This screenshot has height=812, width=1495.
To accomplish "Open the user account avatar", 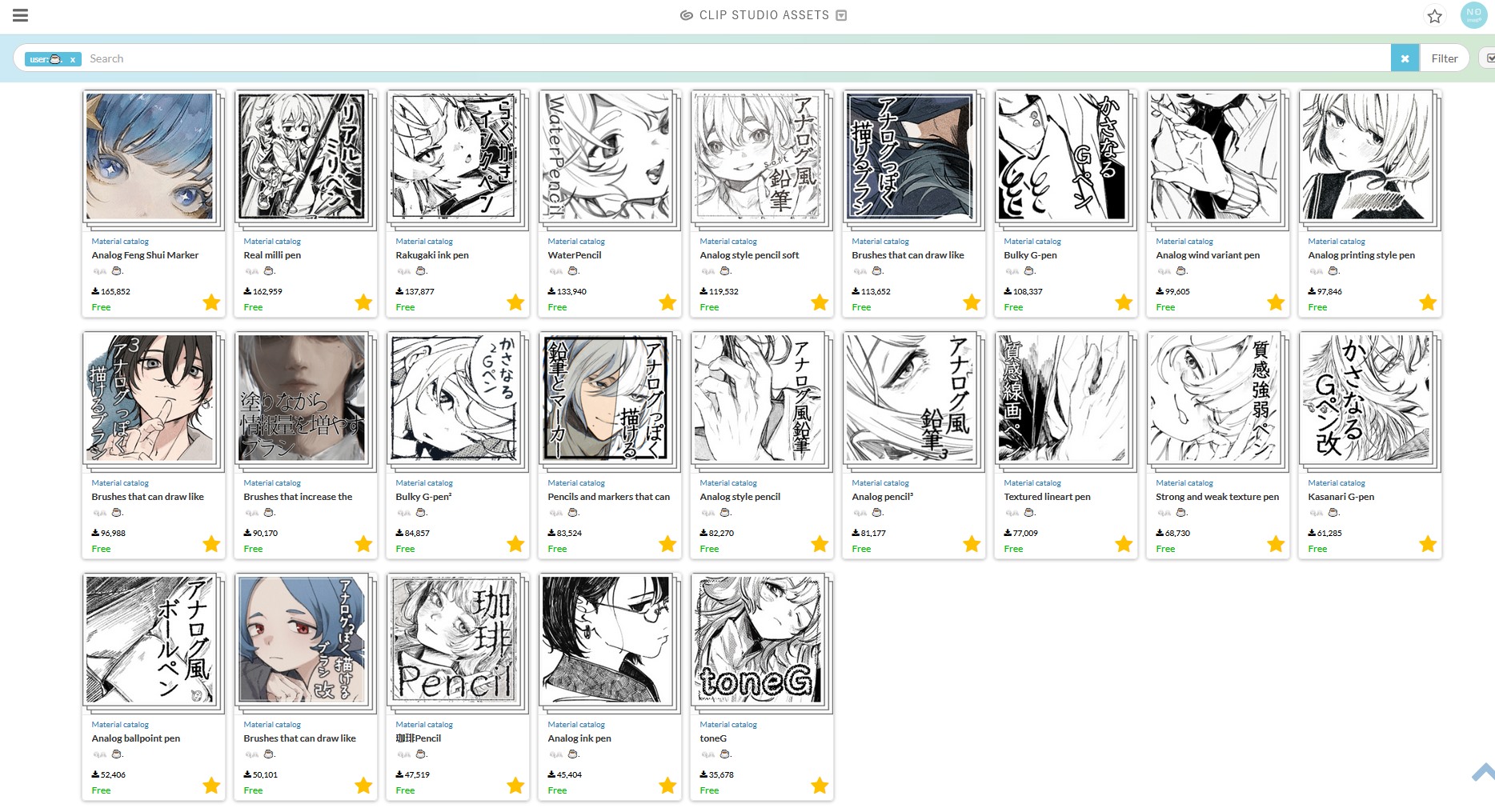I will click(1473, 15).
